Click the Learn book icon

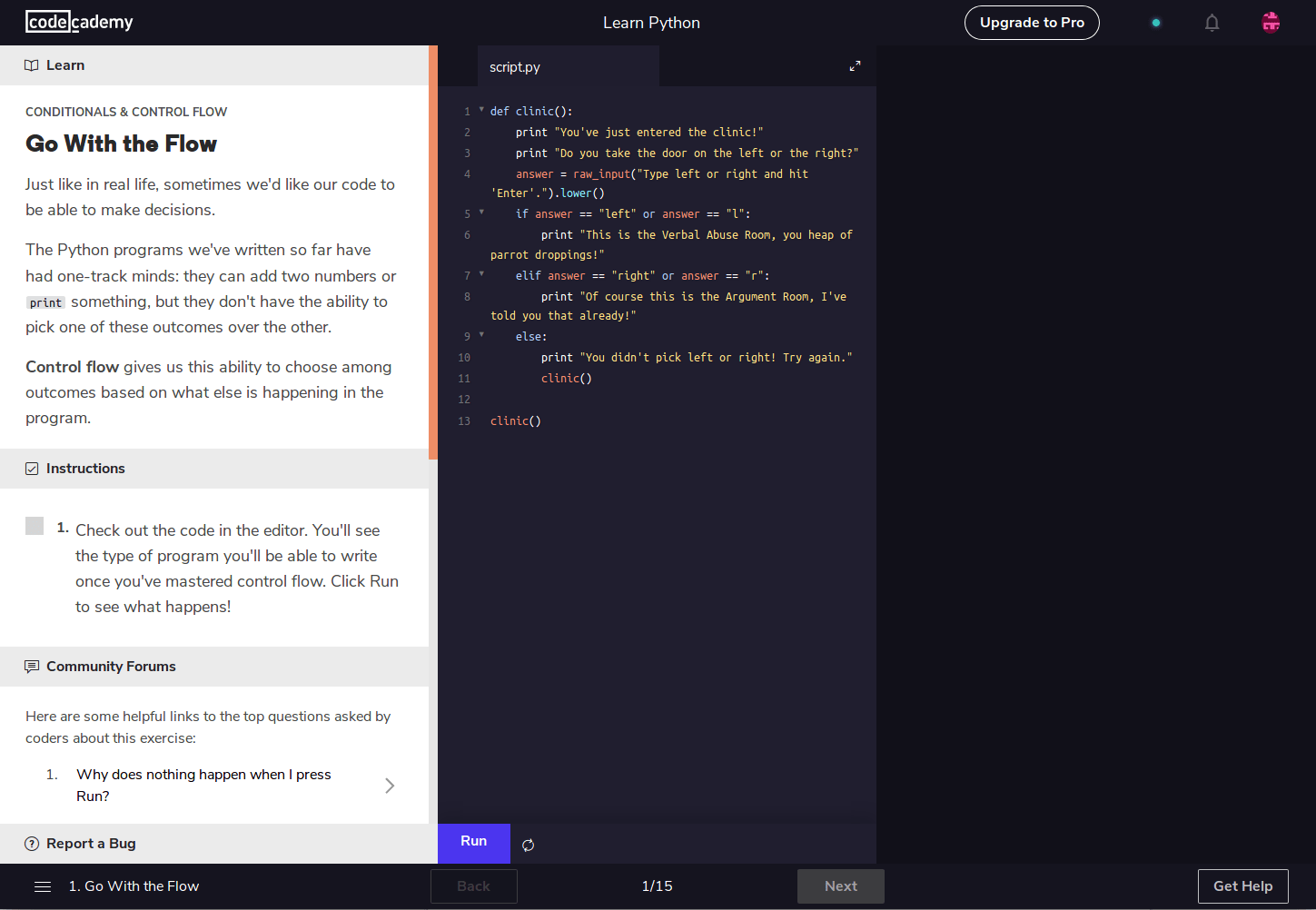32,65
